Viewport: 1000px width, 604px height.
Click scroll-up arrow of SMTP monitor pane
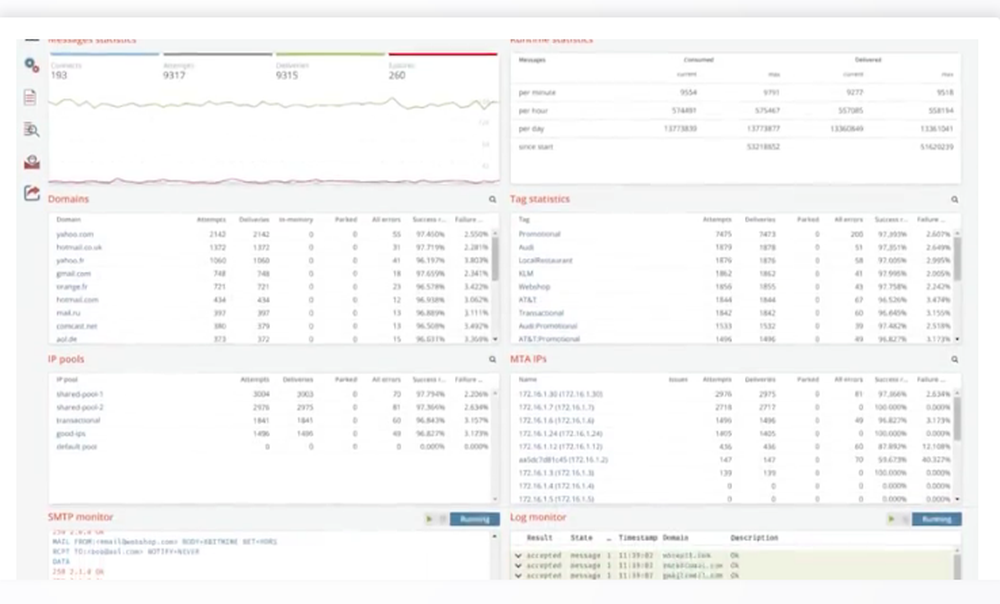pyautogui.click(x=495, y=536)
